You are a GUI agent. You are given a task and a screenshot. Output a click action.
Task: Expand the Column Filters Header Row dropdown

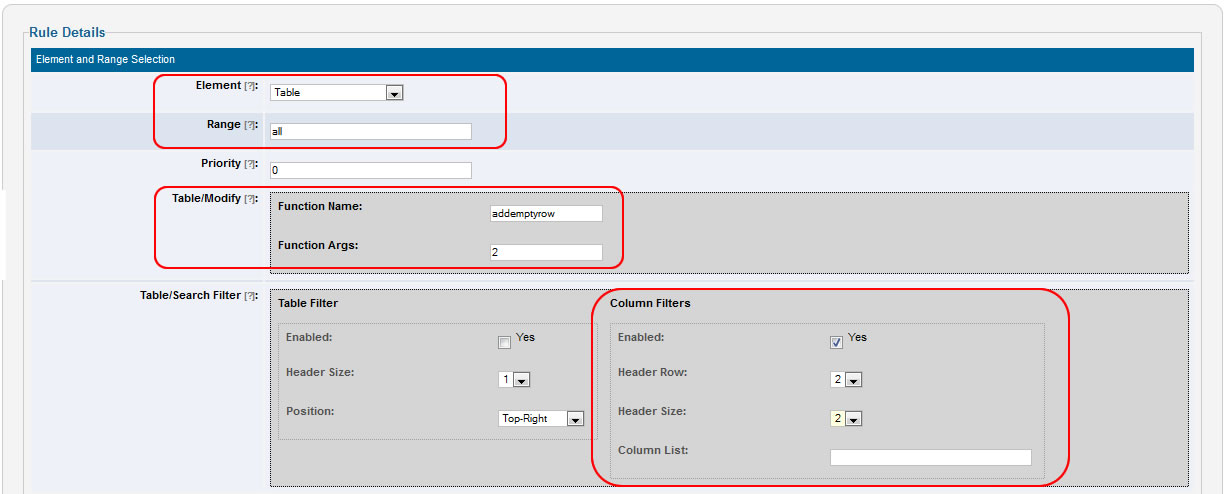pos(846,380)
